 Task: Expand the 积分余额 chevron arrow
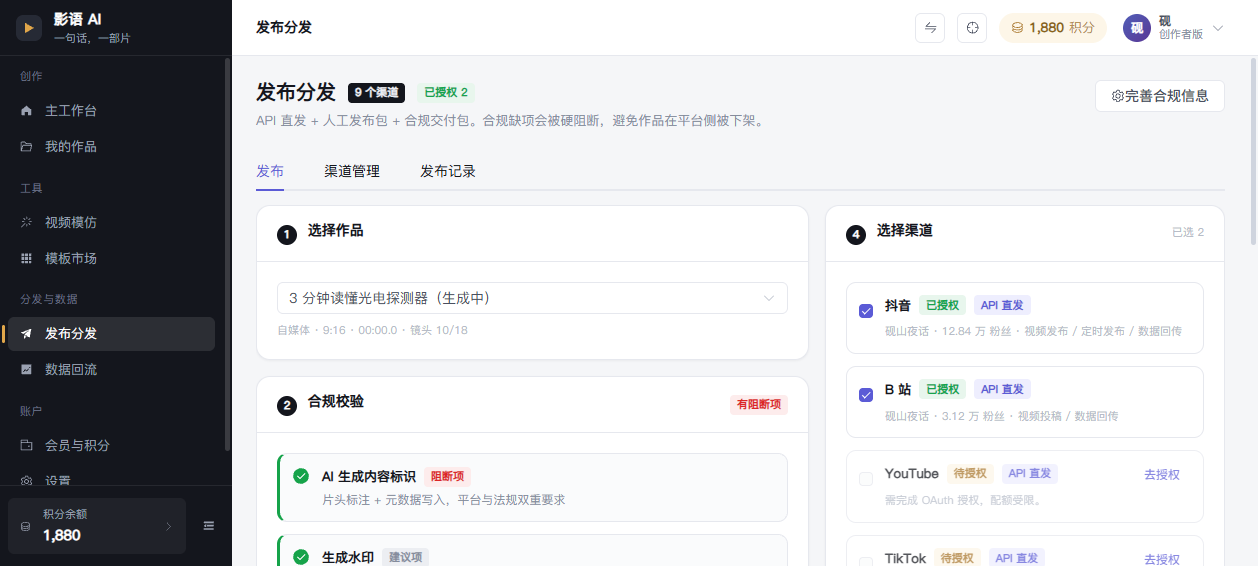168,526
